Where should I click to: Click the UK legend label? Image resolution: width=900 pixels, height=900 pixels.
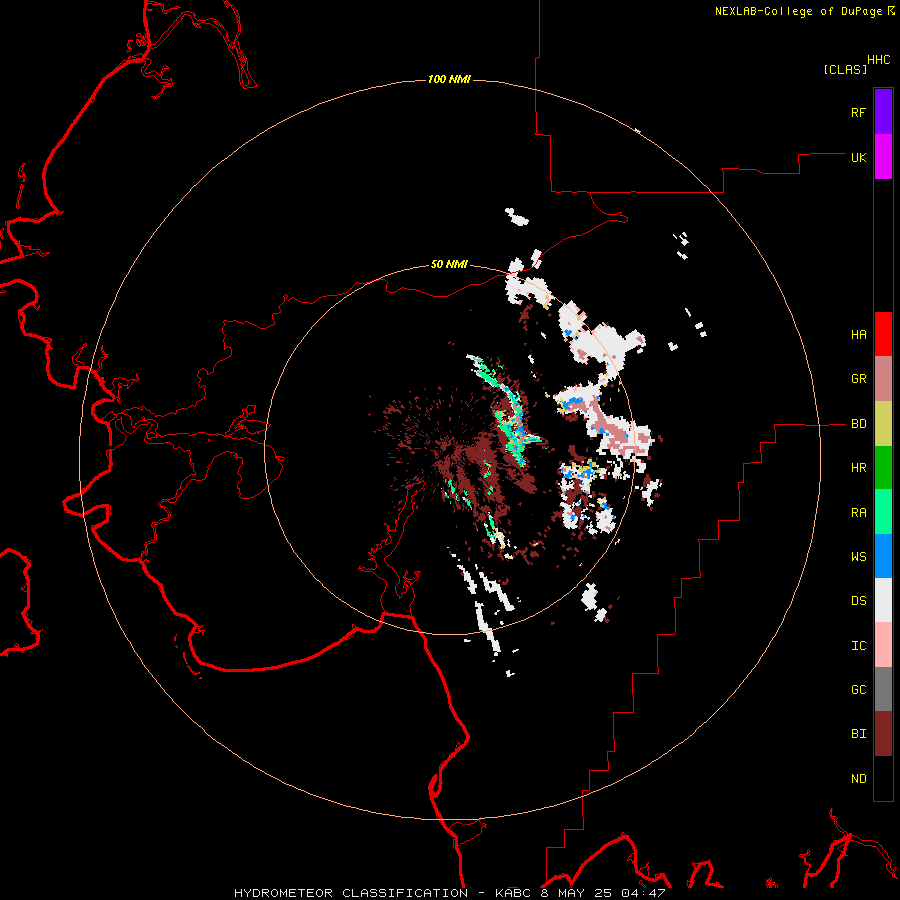[x=858, y=158]
